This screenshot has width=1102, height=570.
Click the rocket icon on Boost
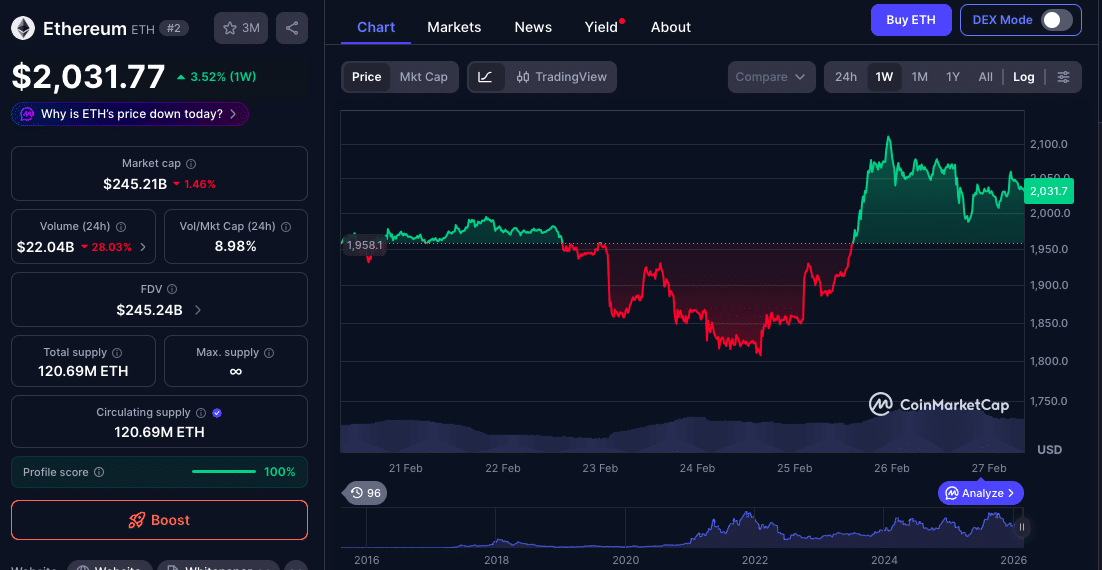[x=136, y=520]
